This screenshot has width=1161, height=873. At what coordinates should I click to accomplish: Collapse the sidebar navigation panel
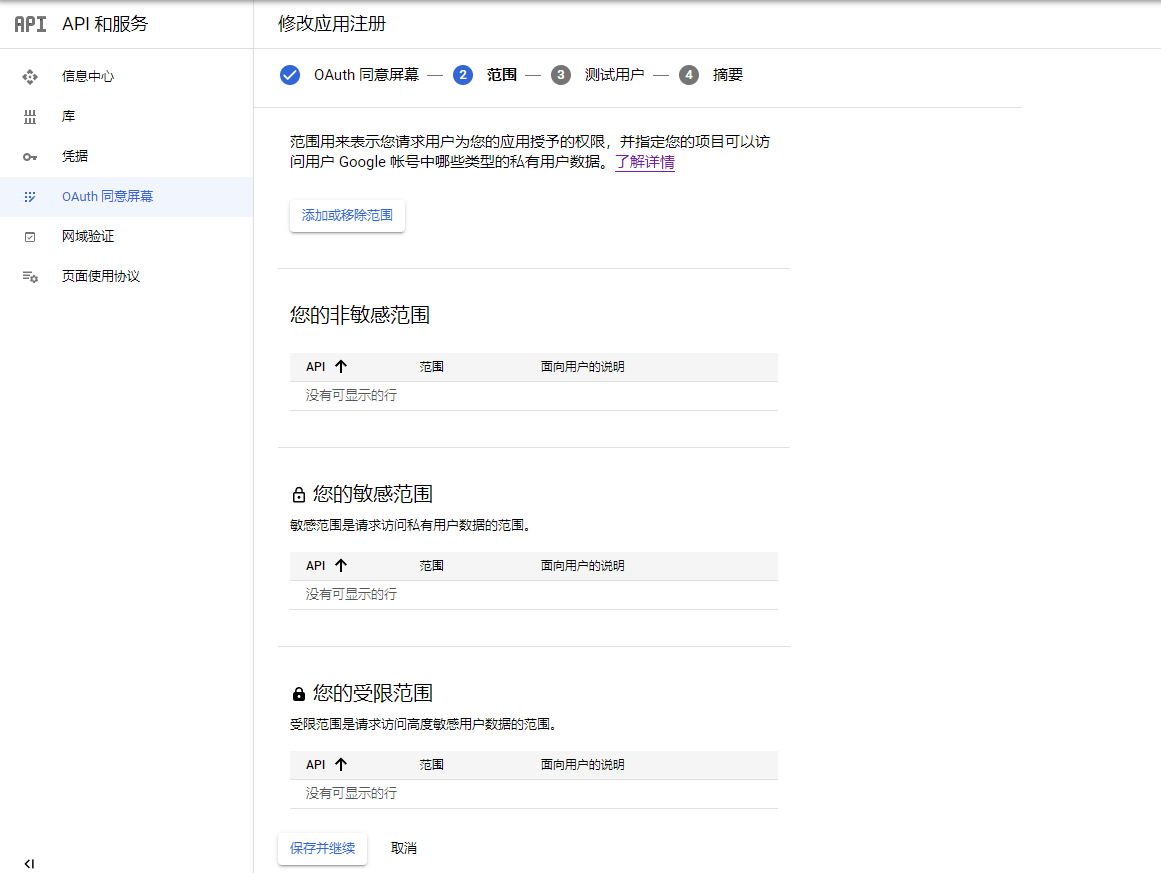tap(29, 863)
